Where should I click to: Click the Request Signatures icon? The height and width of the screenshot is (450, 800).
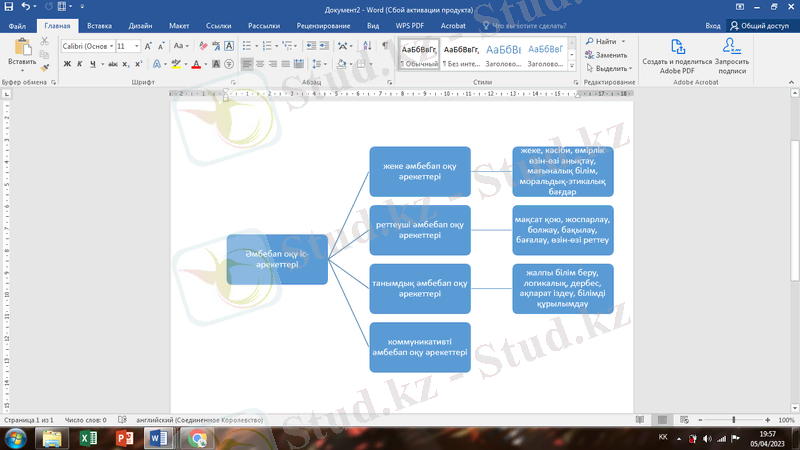coord(731,46)
